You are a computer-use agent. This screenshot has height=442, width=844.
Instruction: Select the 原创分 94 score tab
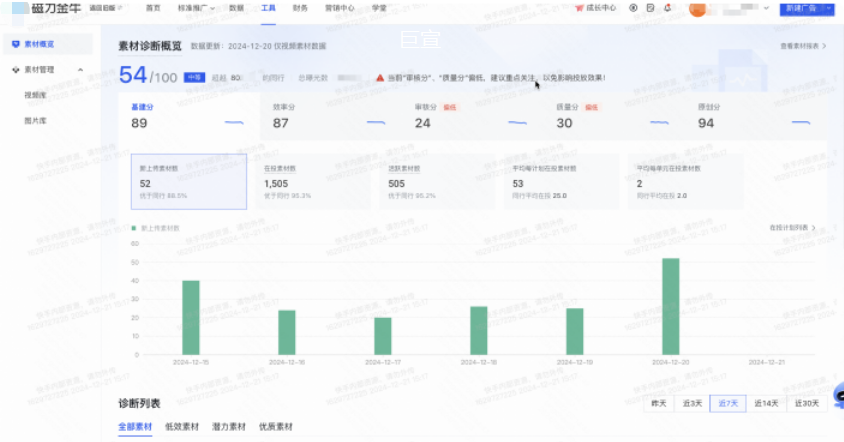pos(756,116)
